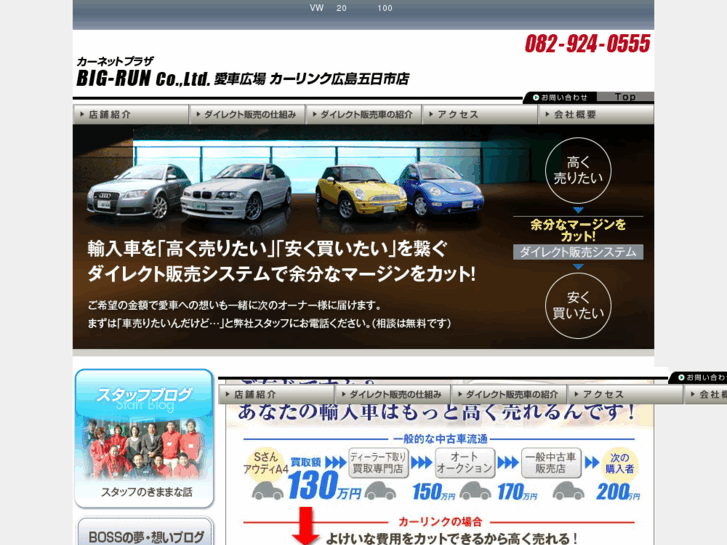Open 店舗紹介 in the top navigation bar

click(131, 114)
